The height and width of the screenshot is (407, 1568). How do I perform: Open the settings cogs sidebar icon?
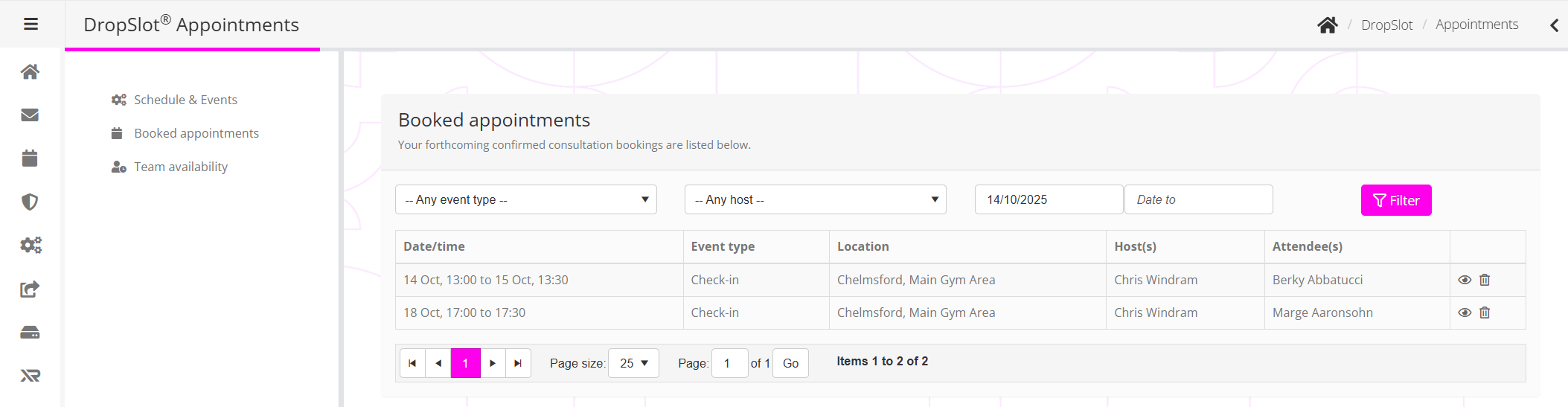[x=31, y=245]
